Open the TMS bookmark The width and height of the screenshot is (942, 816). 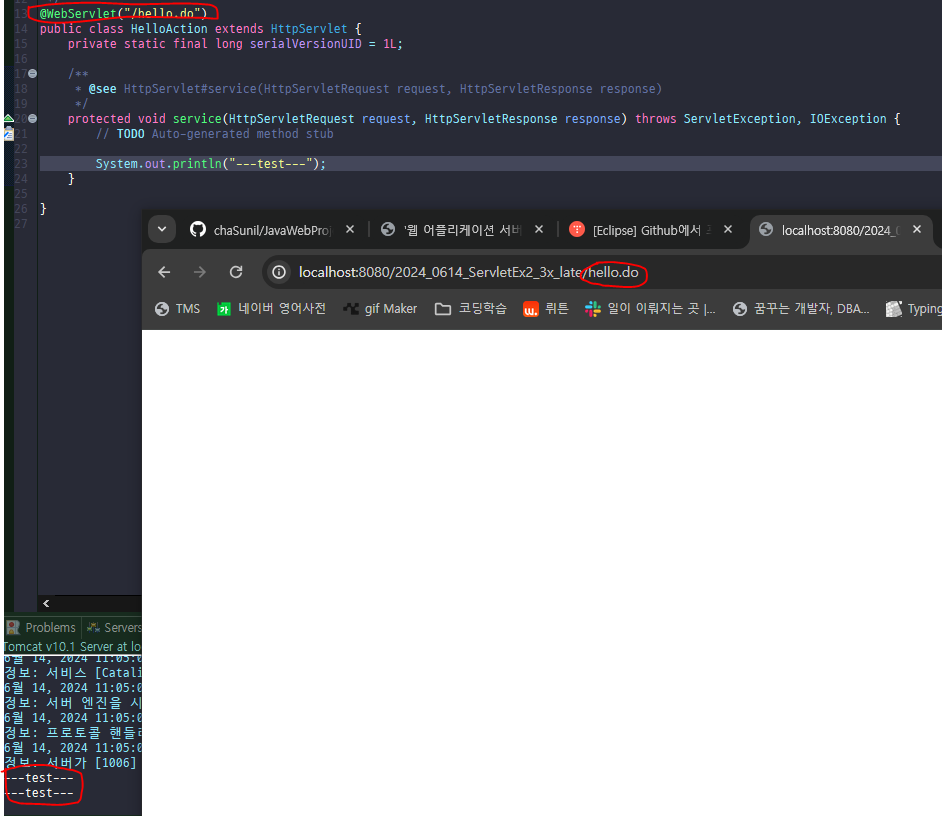tap(177, 309)
